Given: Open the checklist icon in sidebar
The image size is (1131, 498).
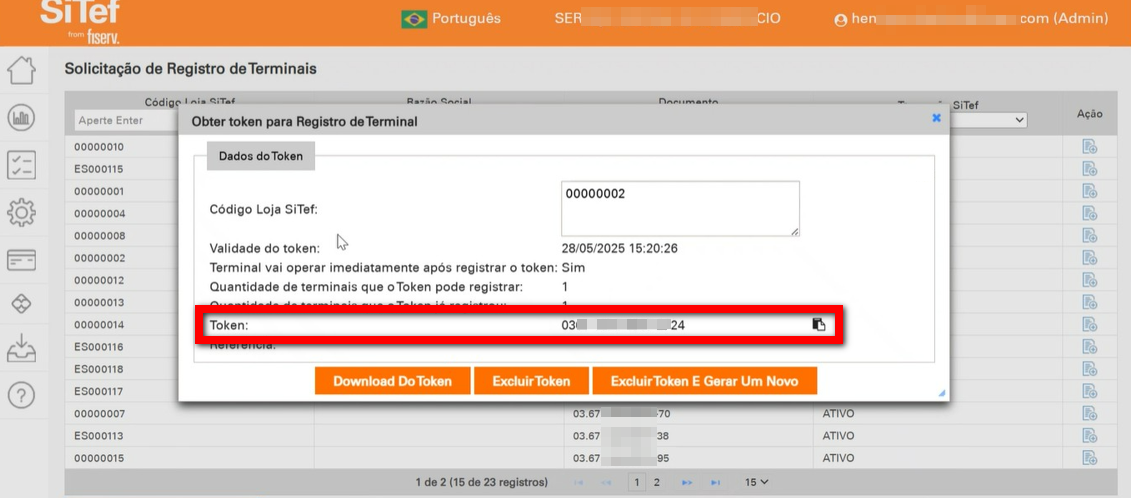Looking at the screenshot, I should (x=21, y=165).
